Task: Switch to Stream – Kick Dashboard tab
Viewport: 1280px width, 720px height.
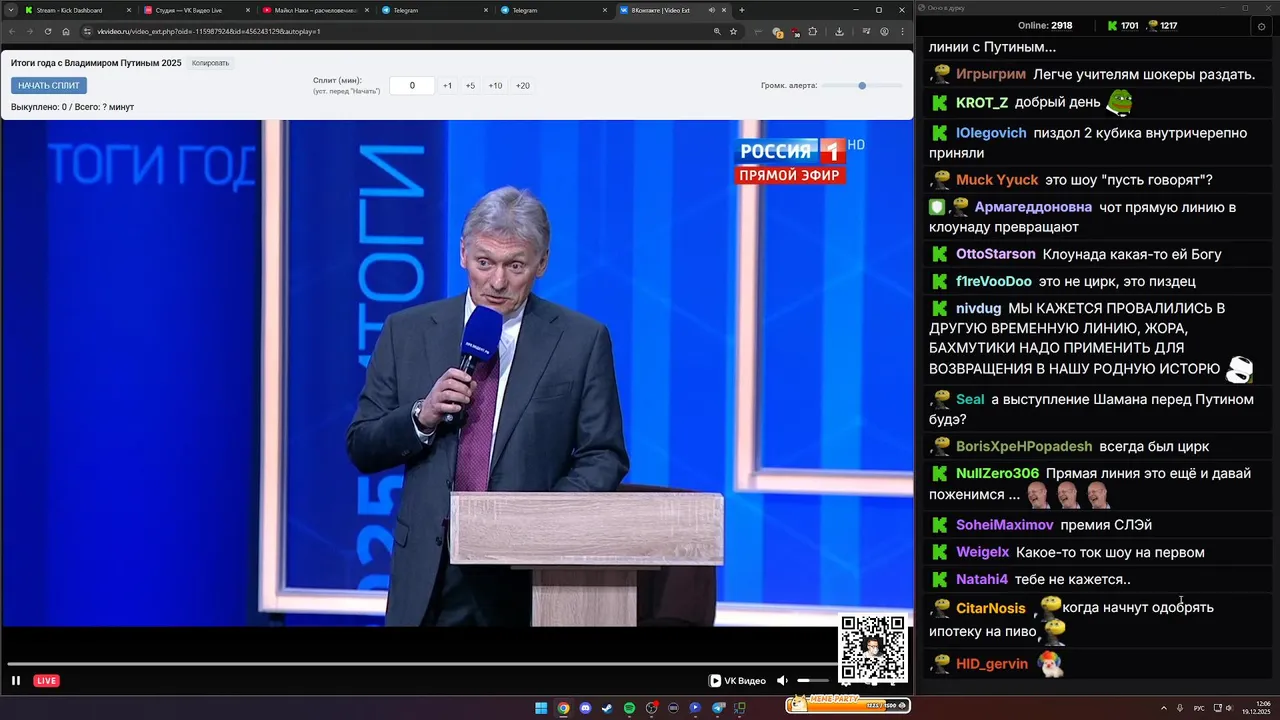Action: point(78,10)
